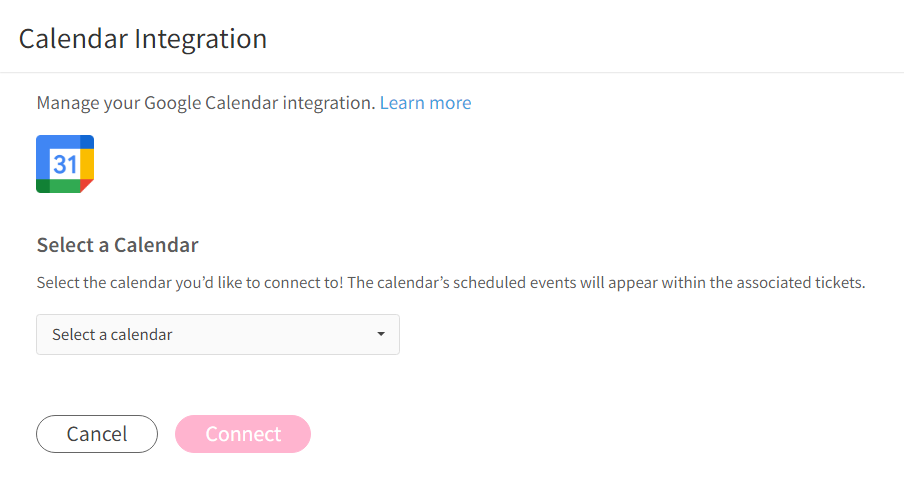
Task: Click the pink Connect button
Action: click(x=243, y=434)
